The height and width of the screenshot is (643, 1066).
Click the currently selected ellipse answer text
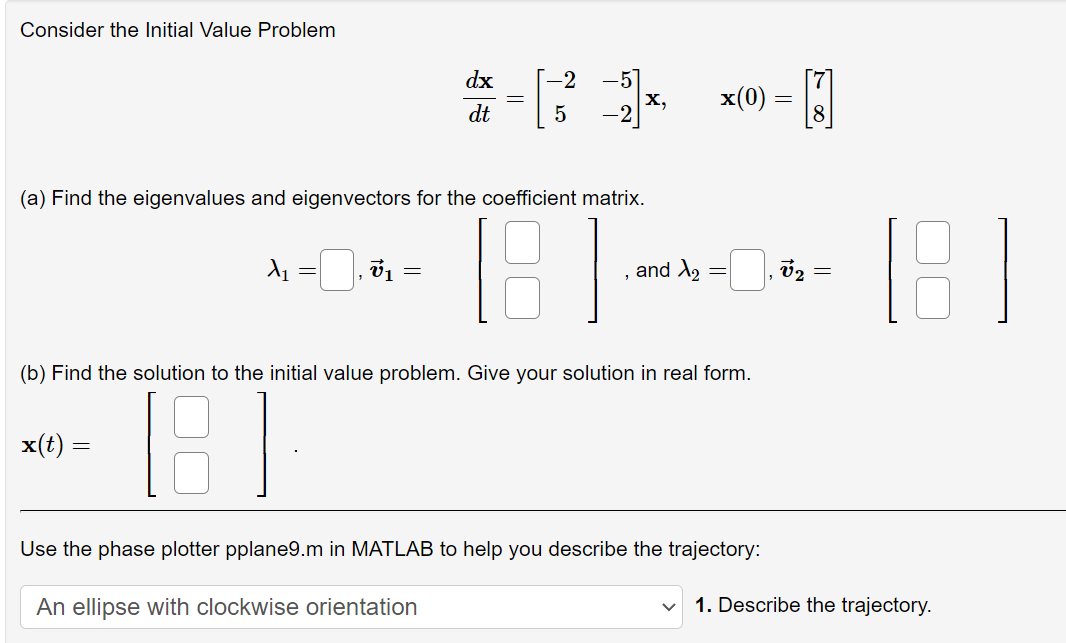(226, 607)
